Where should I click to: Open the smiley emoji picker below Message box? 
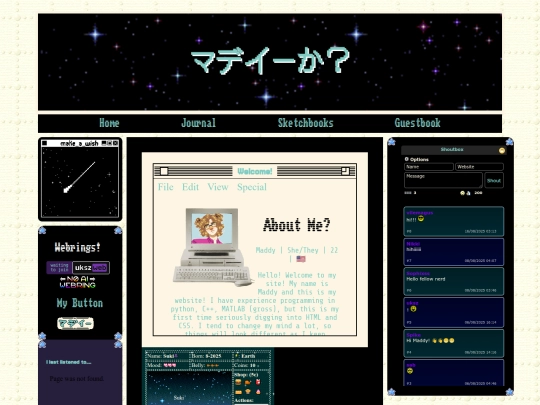463,193
